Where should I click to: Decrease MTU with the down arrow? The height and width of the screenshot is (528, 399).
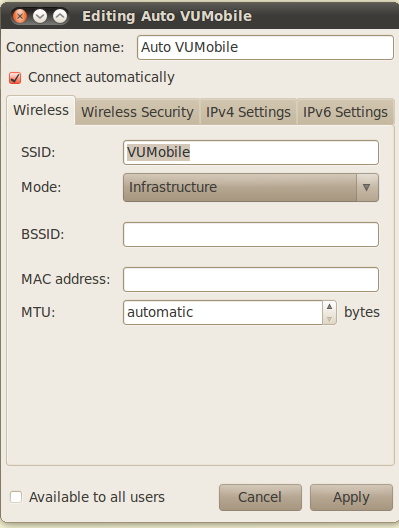click(330, 319)
